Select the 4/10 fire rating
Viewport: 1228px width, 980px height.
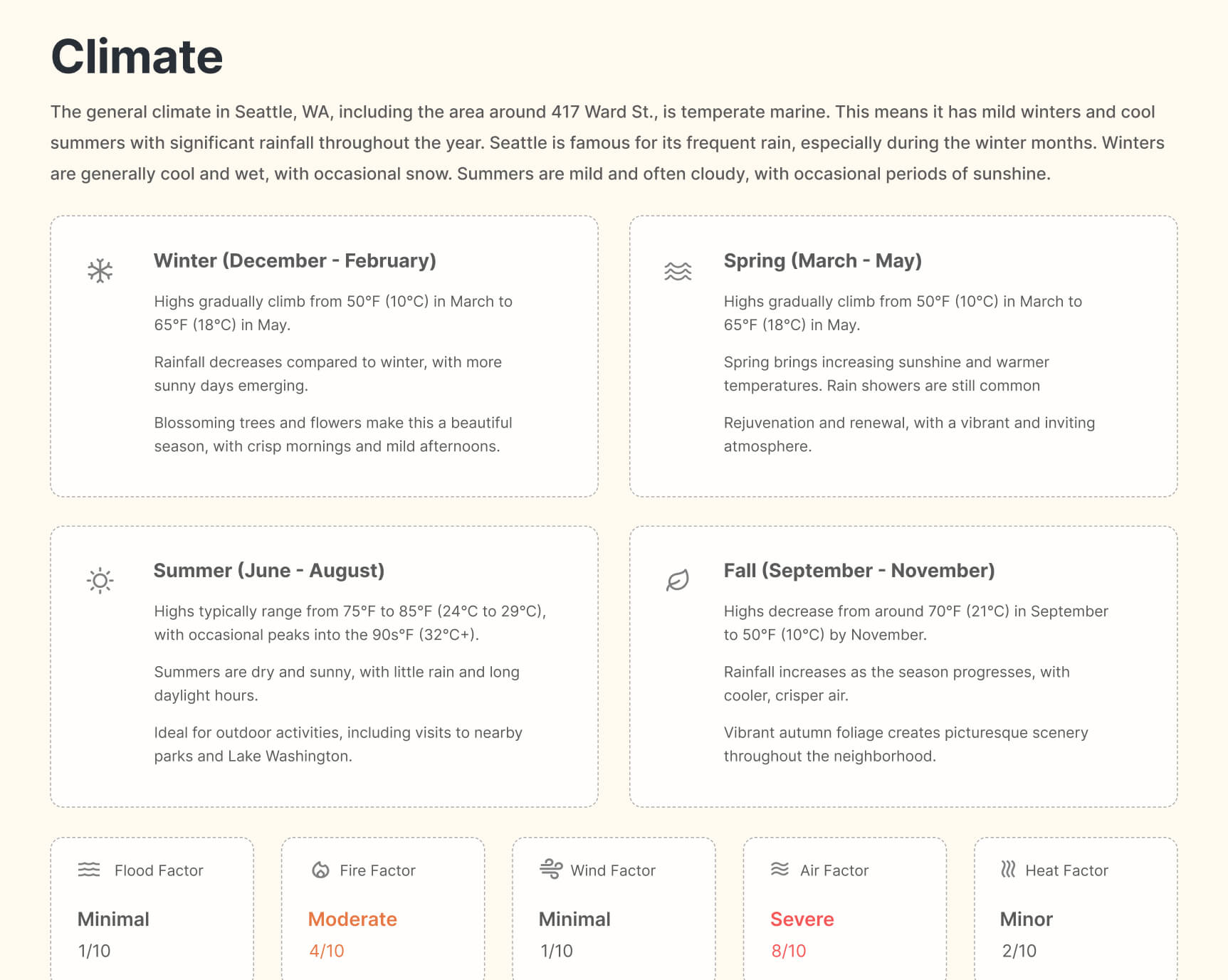click(x=325, y=950)
